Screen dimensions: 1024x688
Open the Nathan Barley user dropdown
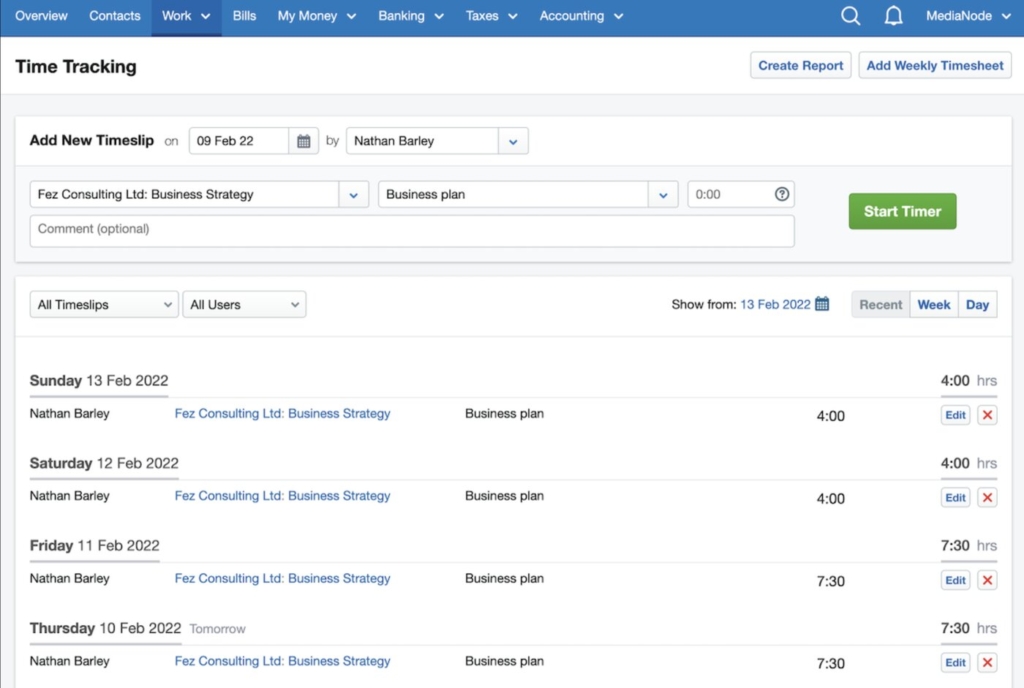click(512, 141)
